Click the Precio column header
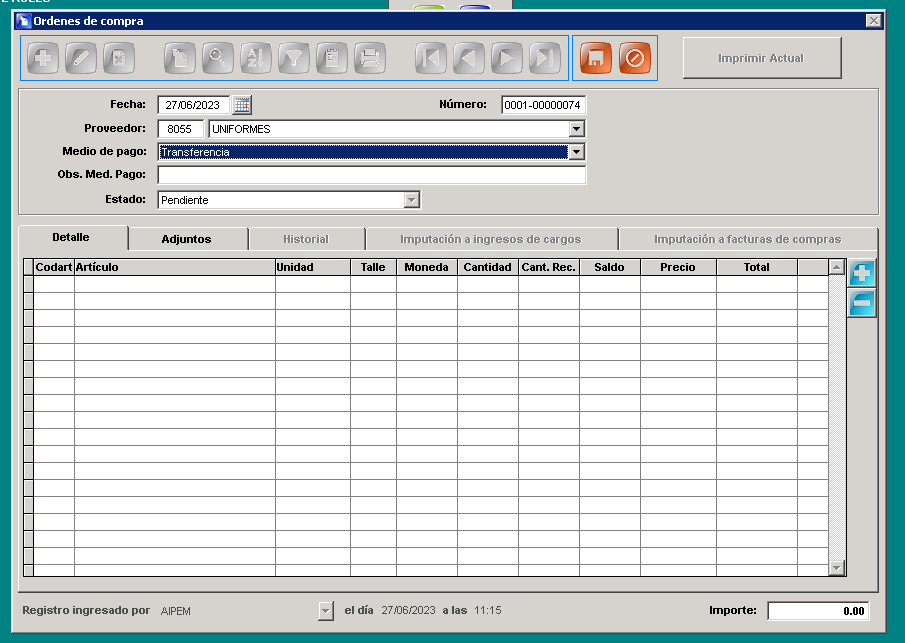 pos(678,267)
